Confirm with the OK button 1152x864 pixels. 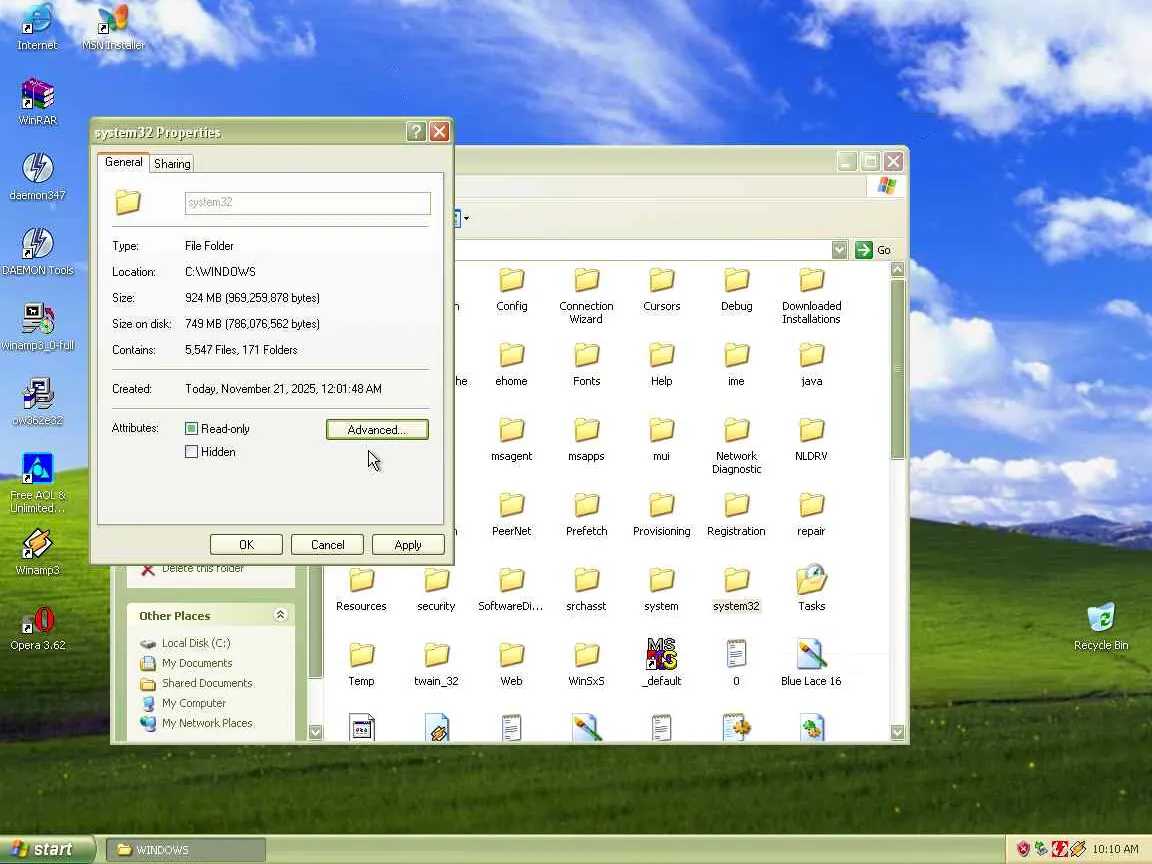pyautogui.click(x=246, y=544)
